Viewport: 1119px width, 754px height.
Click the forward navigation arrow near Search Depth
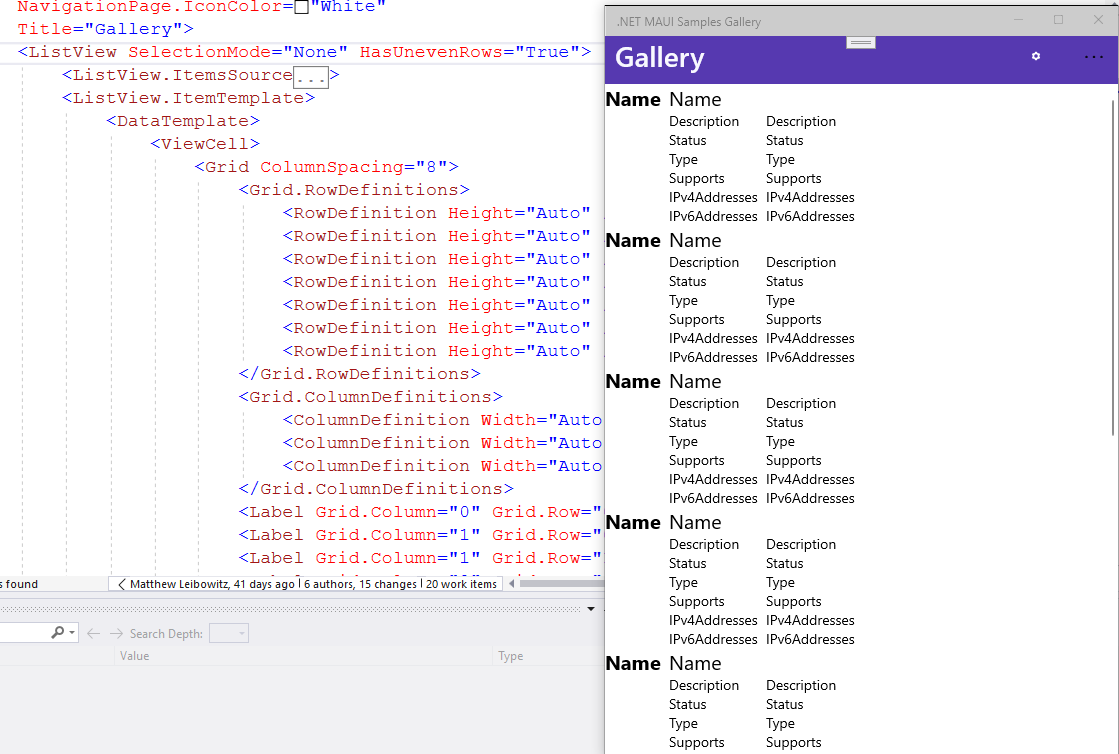click(x=115, y=632)
